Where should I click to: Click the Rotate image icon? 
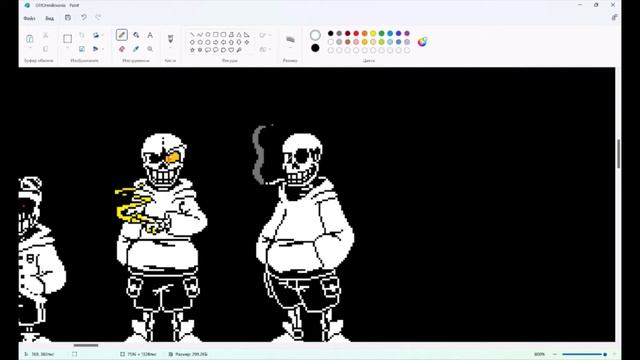[96, 36]
